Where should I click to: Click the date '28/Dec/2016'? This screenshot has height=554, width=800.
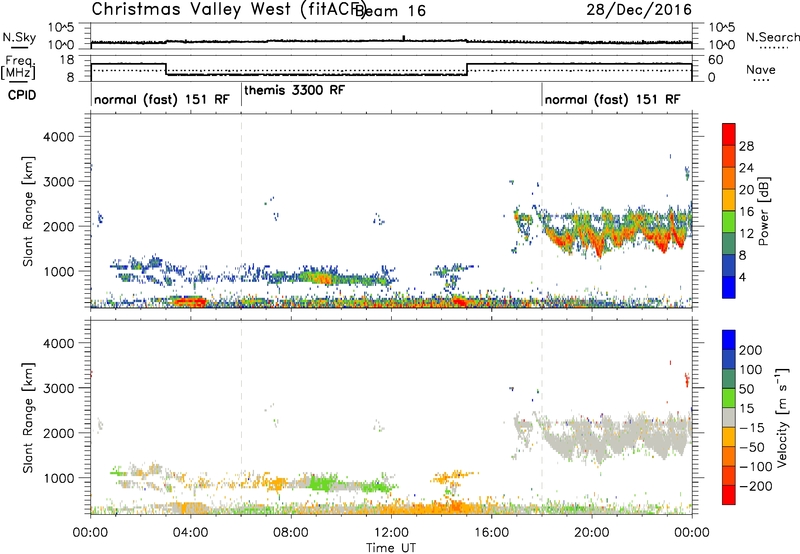(639, 9)
